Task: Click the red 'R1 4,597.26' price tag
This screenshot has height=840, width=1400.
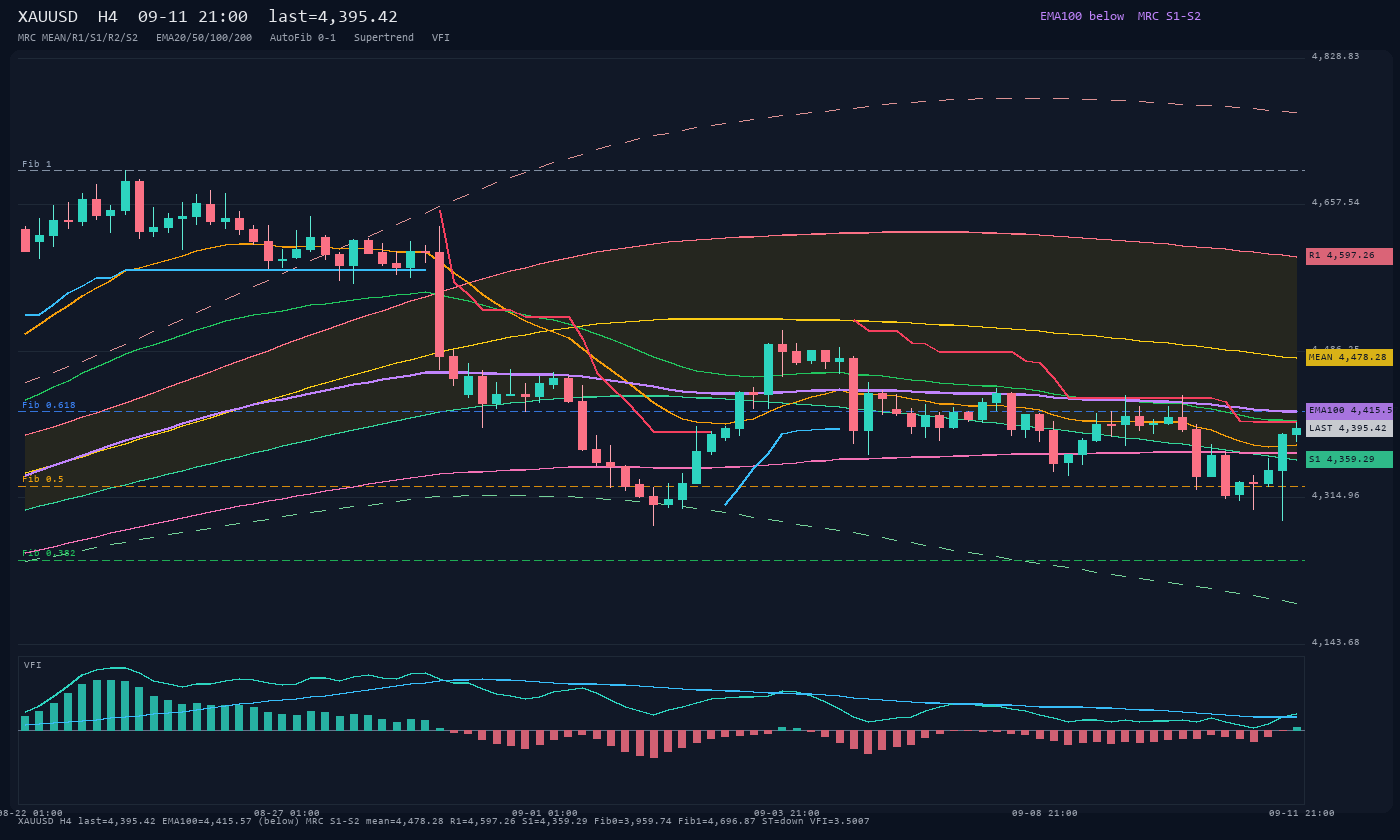Action: (x=1349, y=256)
